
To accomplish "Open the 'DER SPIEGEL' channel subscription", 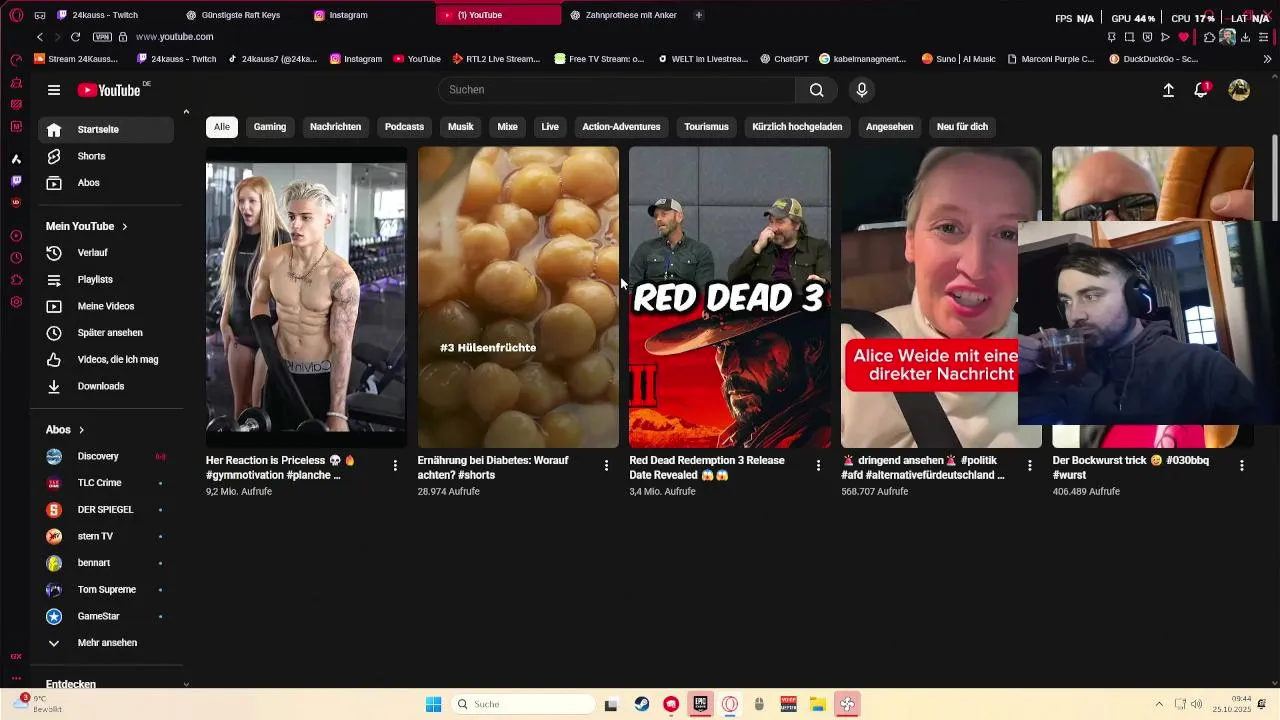I will point(106,510).
